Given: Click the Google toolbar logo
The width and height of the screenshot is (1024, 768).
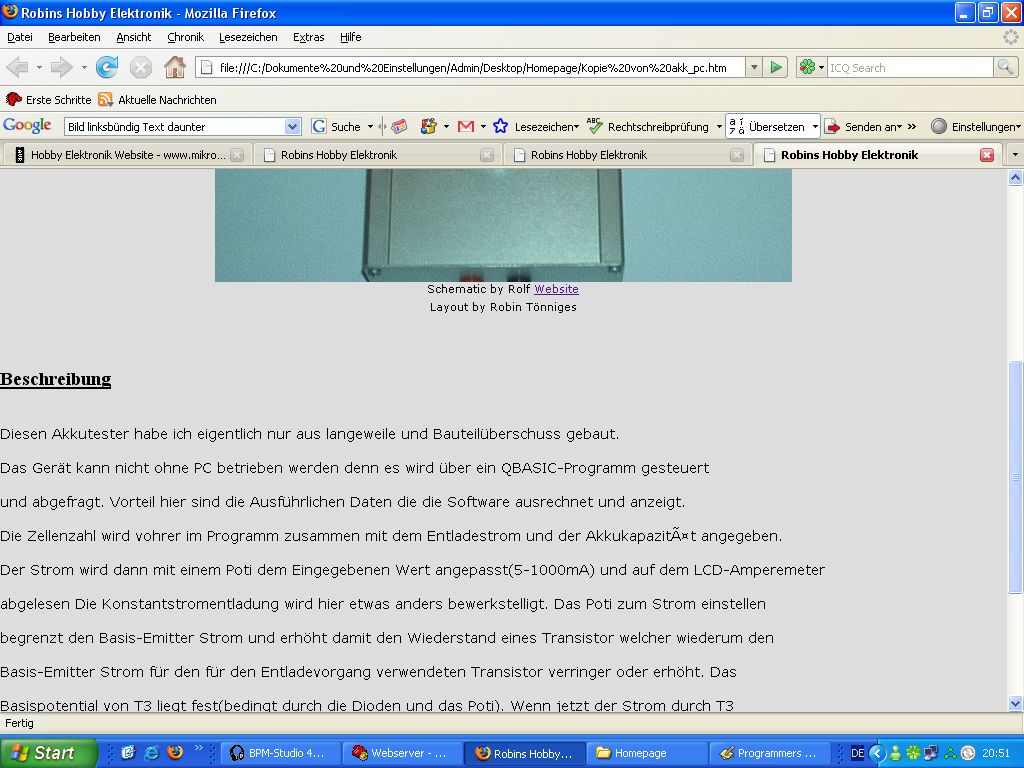Looking at the screenshot, I should 27,126.
